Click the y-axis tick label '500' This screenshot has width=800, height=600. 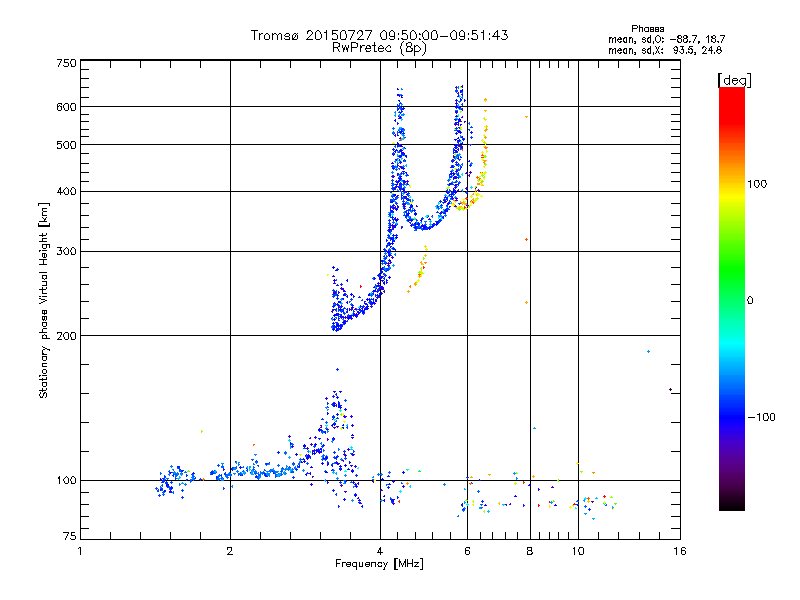pos(66,145)
